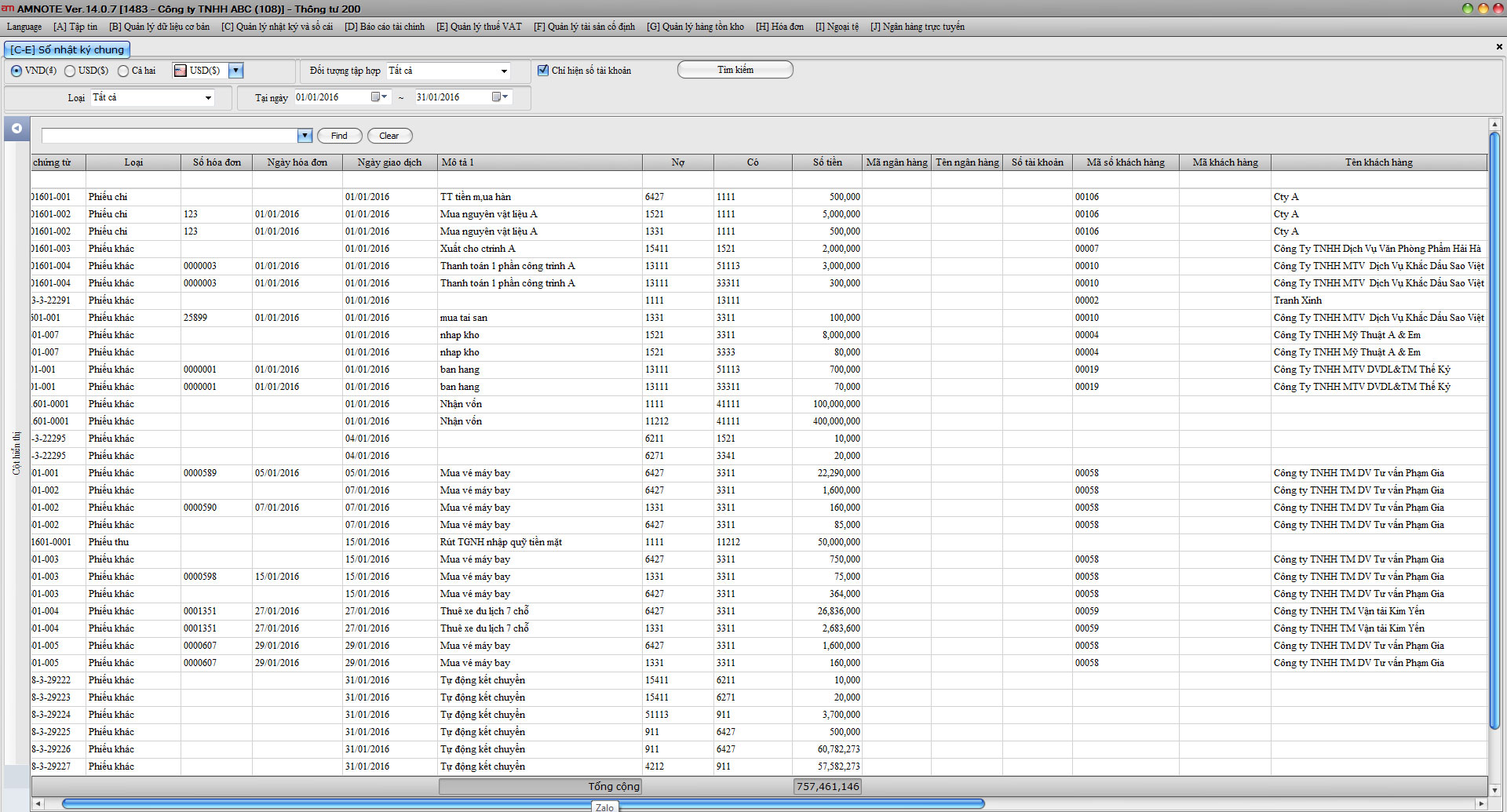Click the Số tiền column header
Screen dimensions: 1507x812
(x=827, y=162)
